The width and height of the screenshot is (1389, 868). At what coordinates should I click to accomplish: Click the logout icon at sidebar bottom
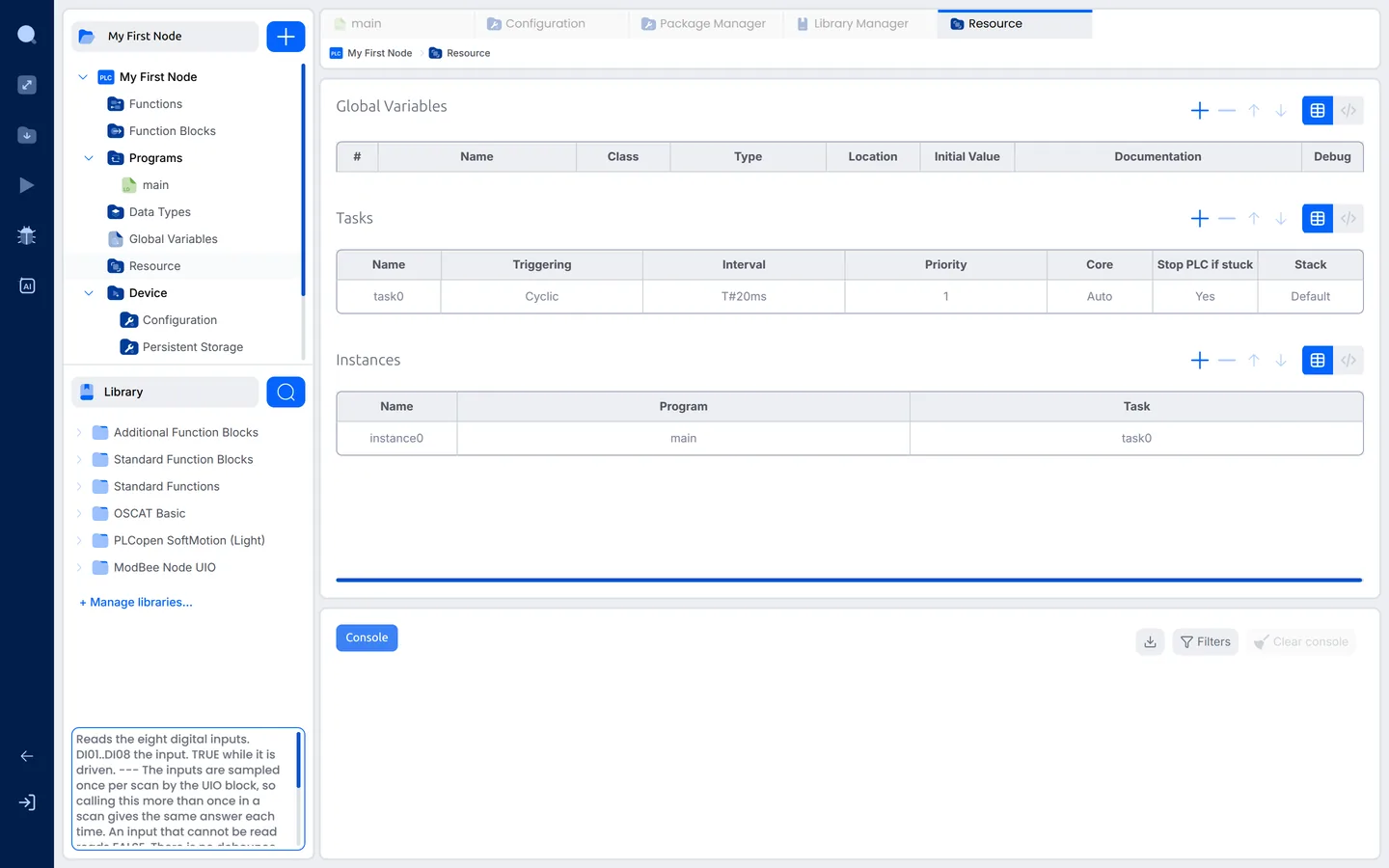[27, 802]
